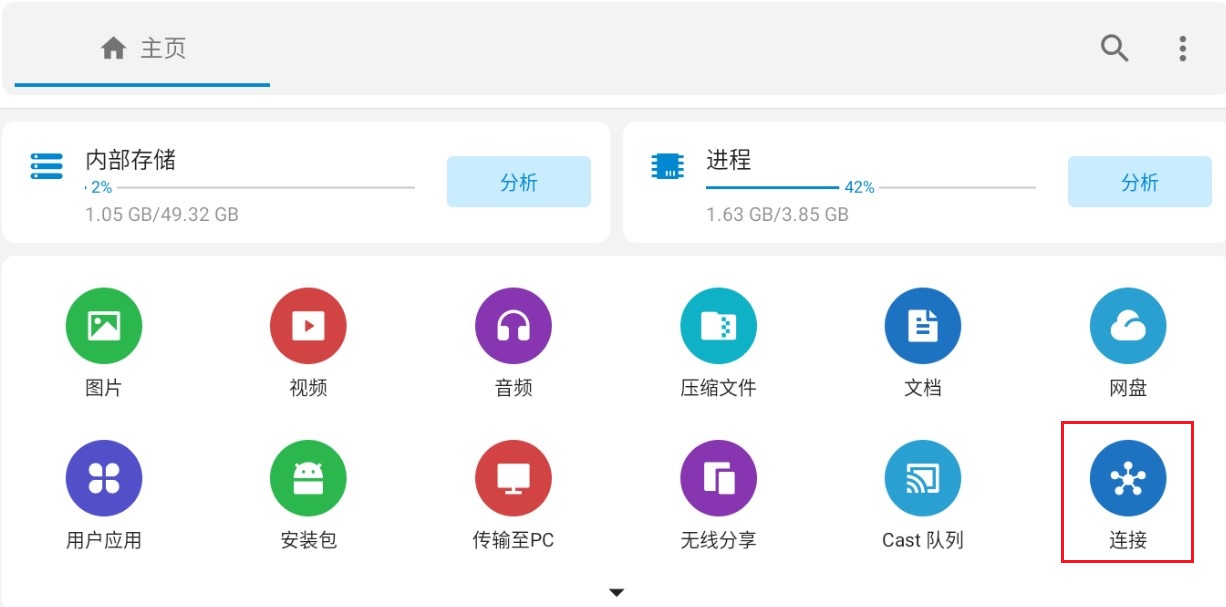Click the 内部存储 usage progress bar
Image resolution: width=1226 pixels, height=607 pixels.
250,187
